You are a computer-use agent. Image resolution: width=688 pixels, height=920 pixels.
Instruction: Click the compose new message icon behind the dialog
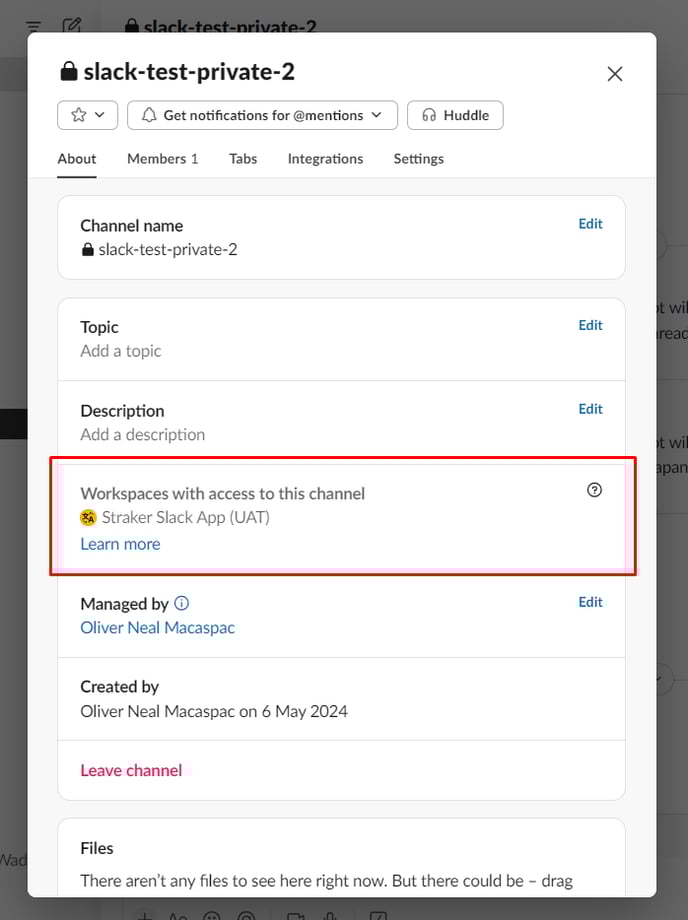pyautogui.click(x=72, y=25)
